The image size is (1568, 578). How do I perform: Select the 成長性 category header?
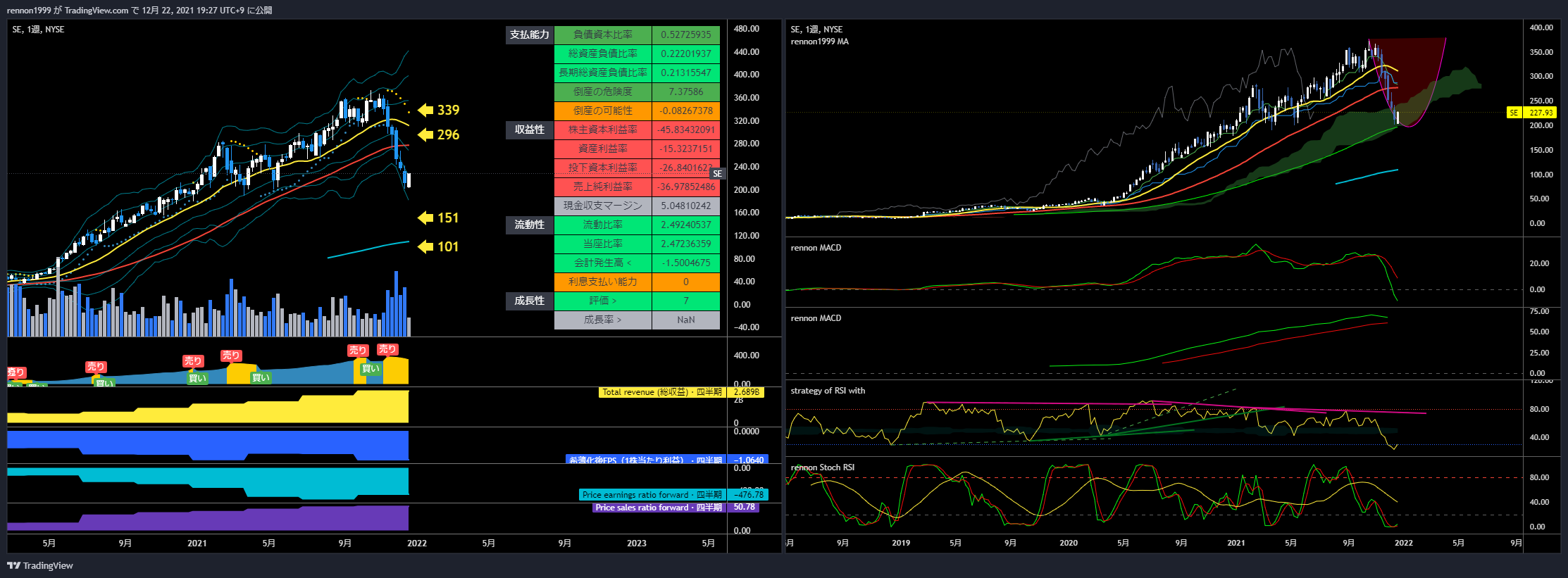click(530, 301)
